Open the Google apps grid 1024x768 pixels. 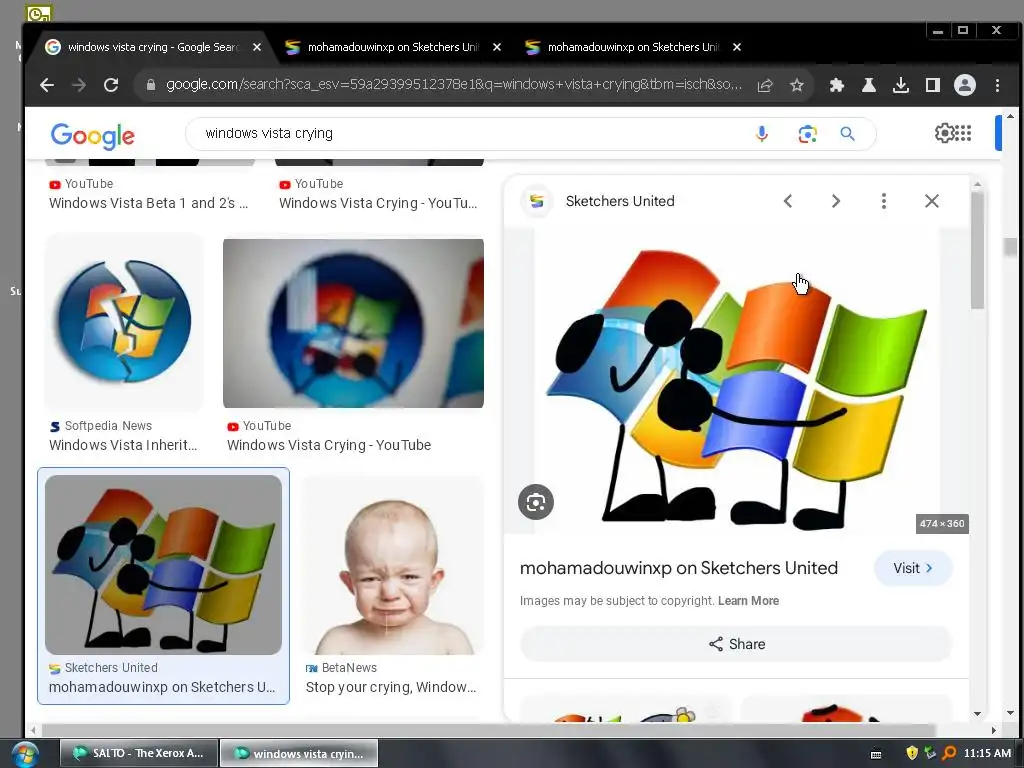(963, 133)
